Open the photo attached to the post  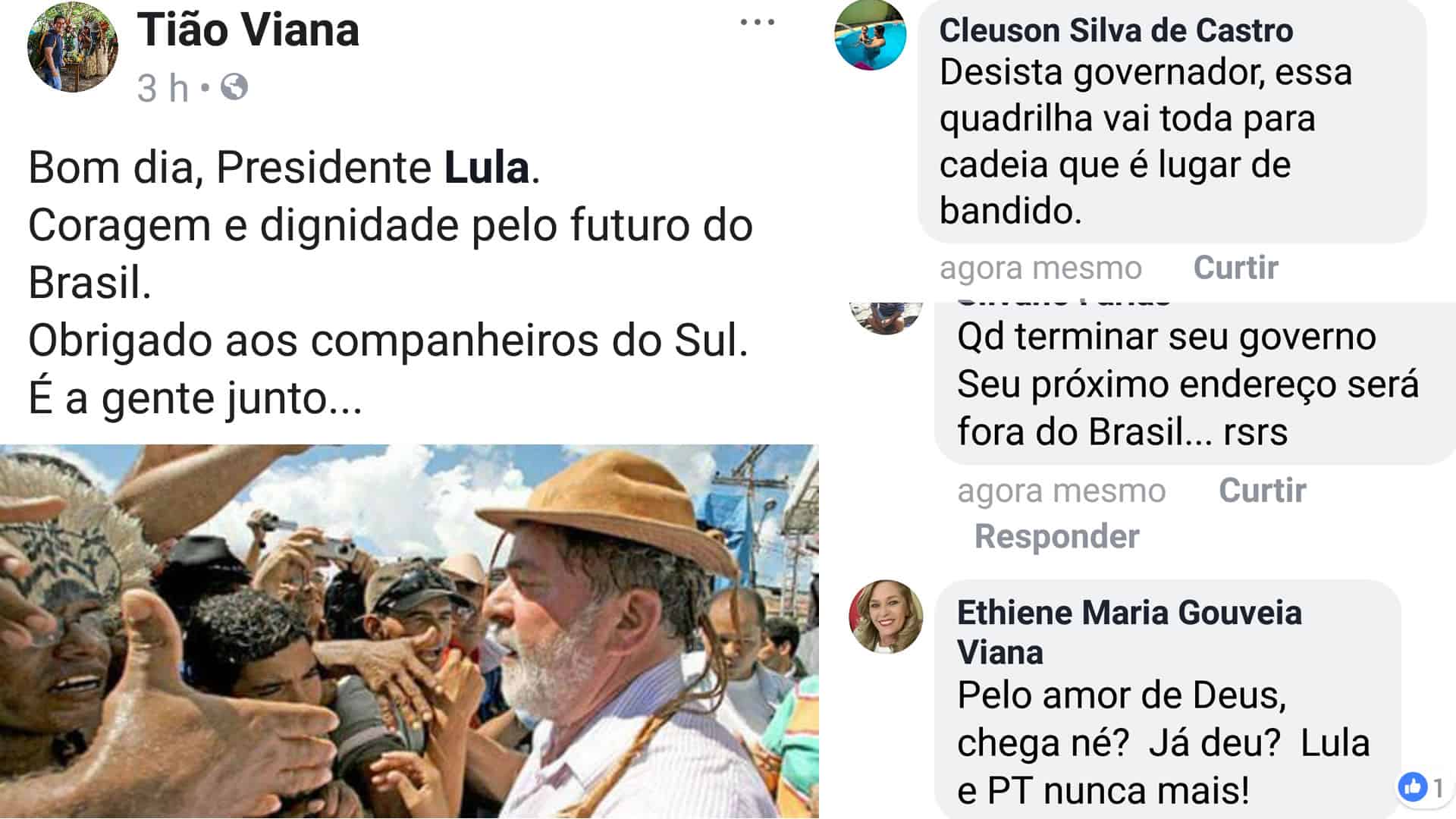click(x=409, y=631)
